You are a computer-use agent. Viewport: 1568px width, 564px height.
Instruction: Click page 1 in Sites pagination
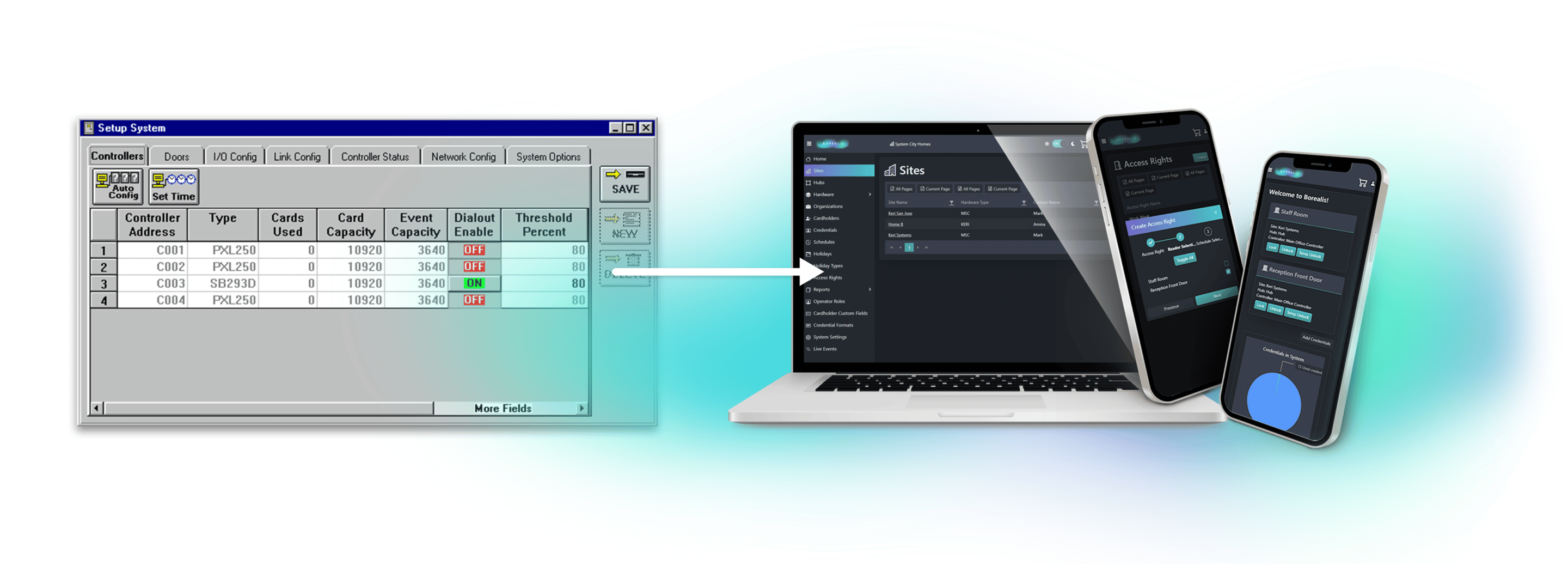(x=909, y=248)
